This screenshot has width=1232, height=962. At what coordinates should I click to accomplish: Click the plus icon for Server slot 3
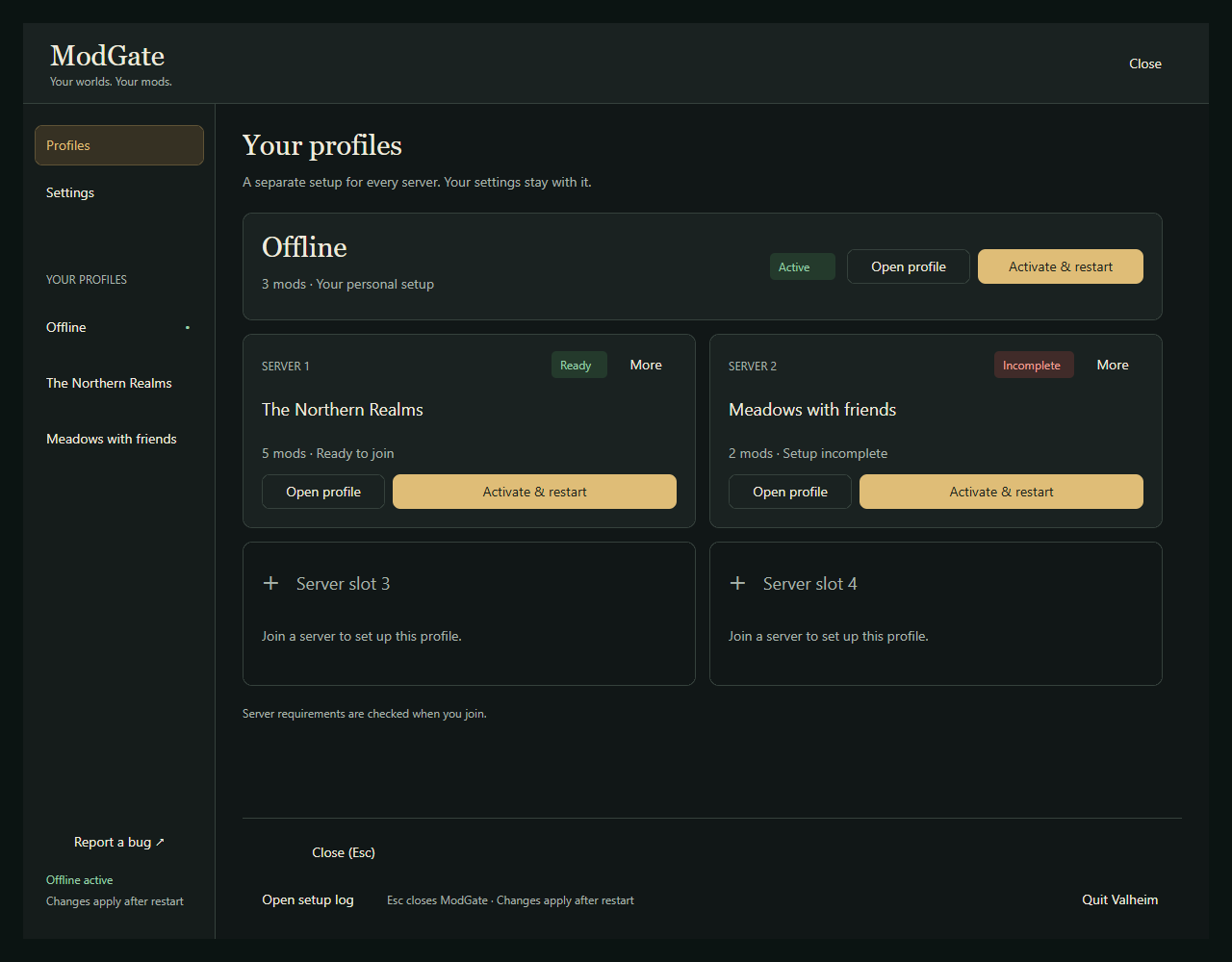[x=270, y=583]
